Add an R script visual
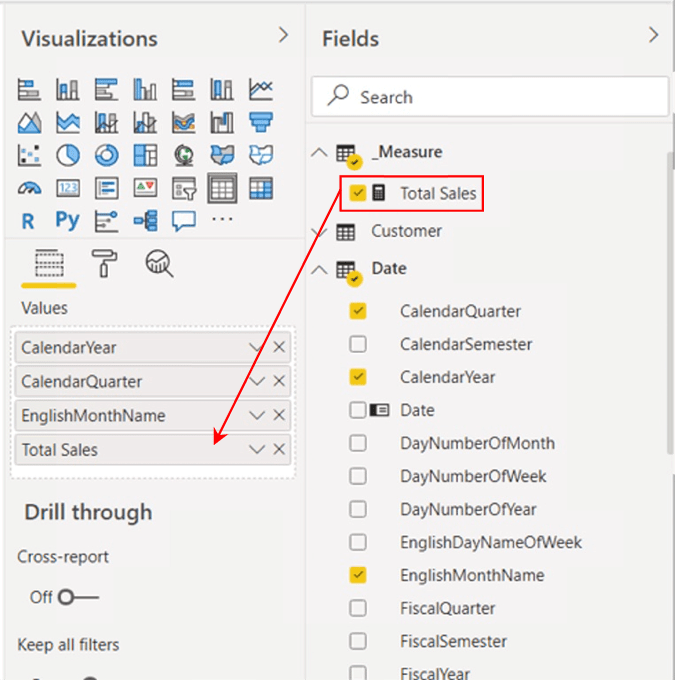The width and height of the screenshot is (675, 680). pos(30,220)
